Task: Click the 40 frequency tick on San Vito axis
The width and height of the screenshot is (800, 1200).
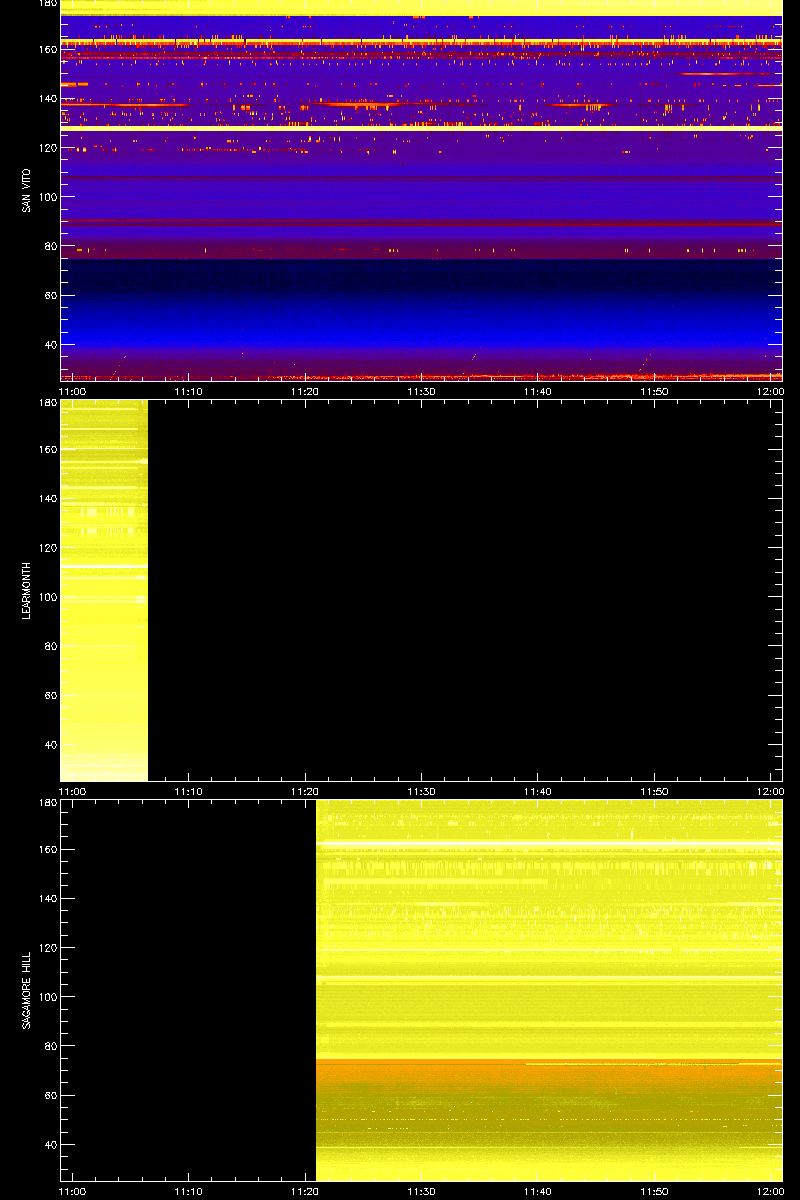Action: [50, 344]
